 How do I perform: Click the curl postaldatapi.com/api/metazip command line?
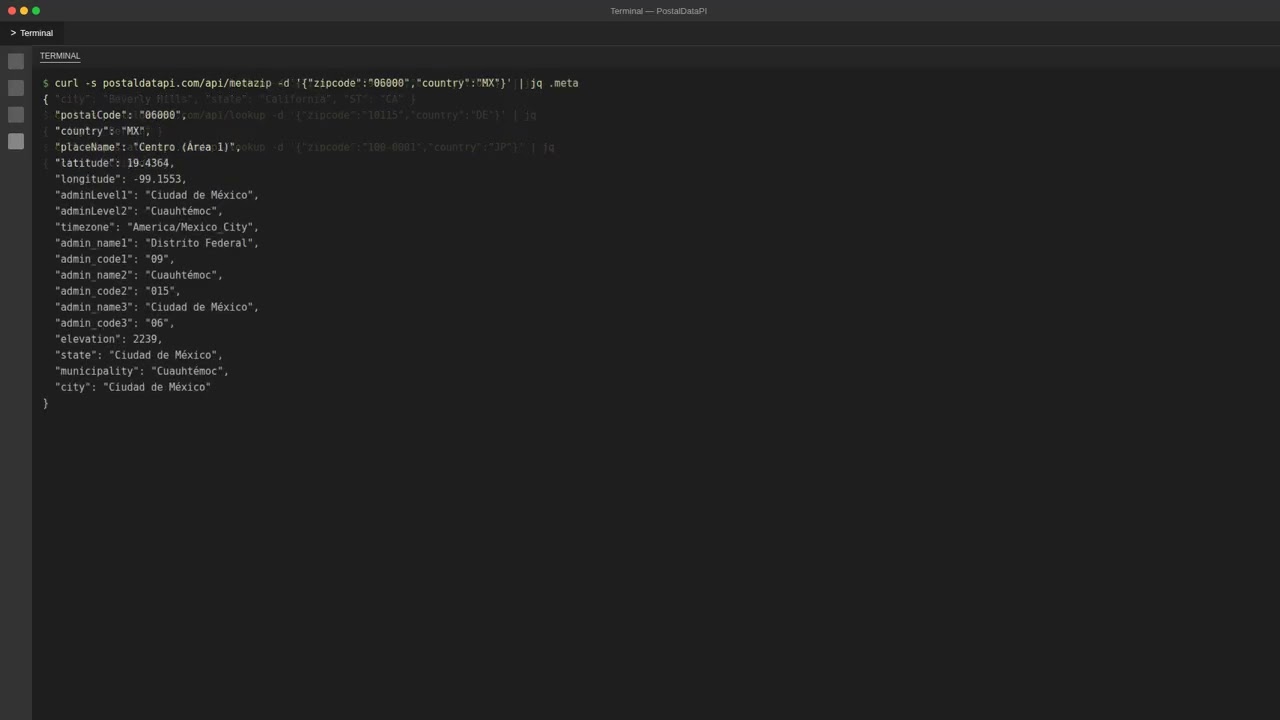click(311, 83)
